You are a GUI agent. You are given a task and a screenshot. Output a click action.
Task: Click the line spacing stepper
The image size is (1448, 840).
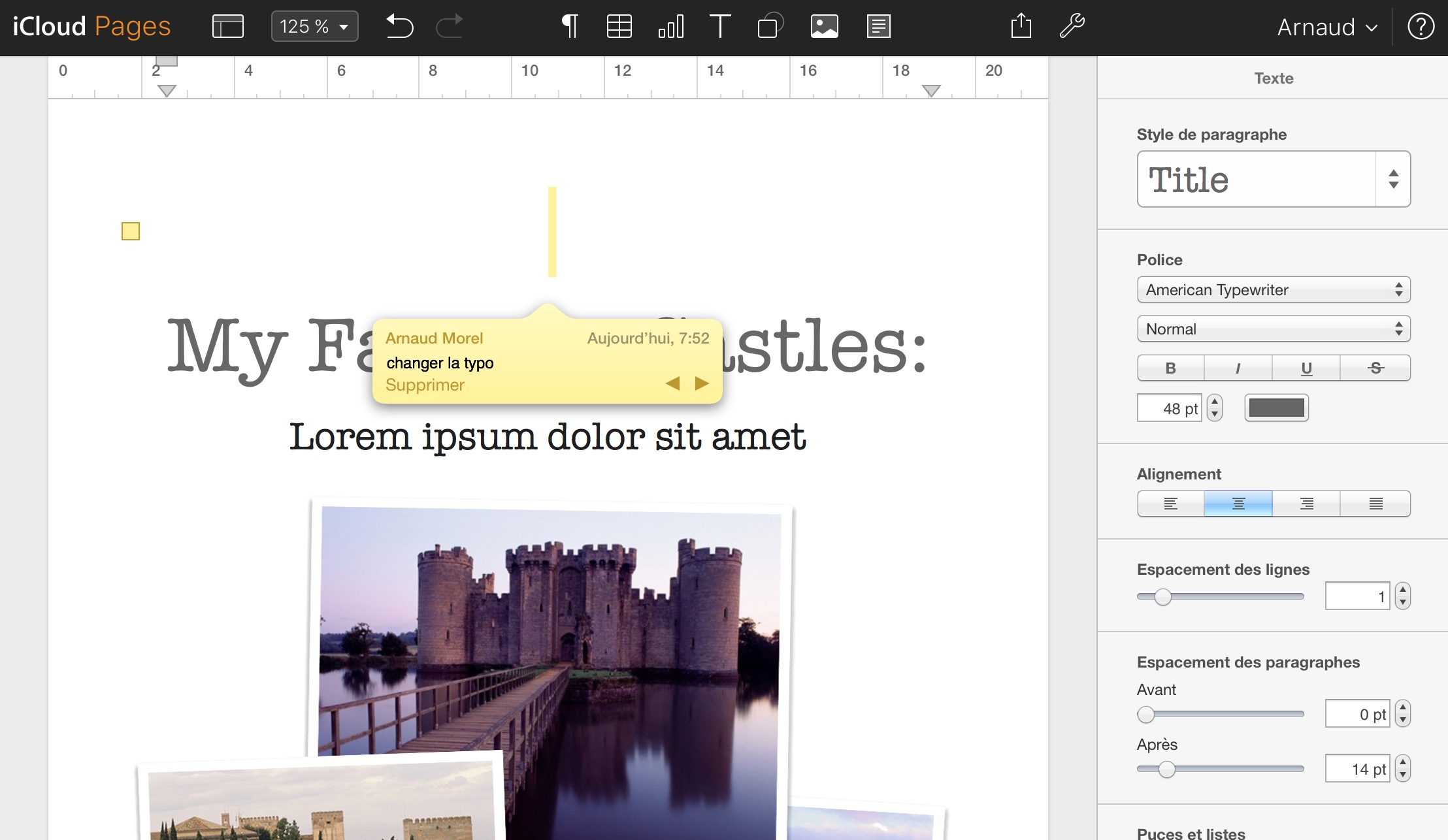(1403, 596)
